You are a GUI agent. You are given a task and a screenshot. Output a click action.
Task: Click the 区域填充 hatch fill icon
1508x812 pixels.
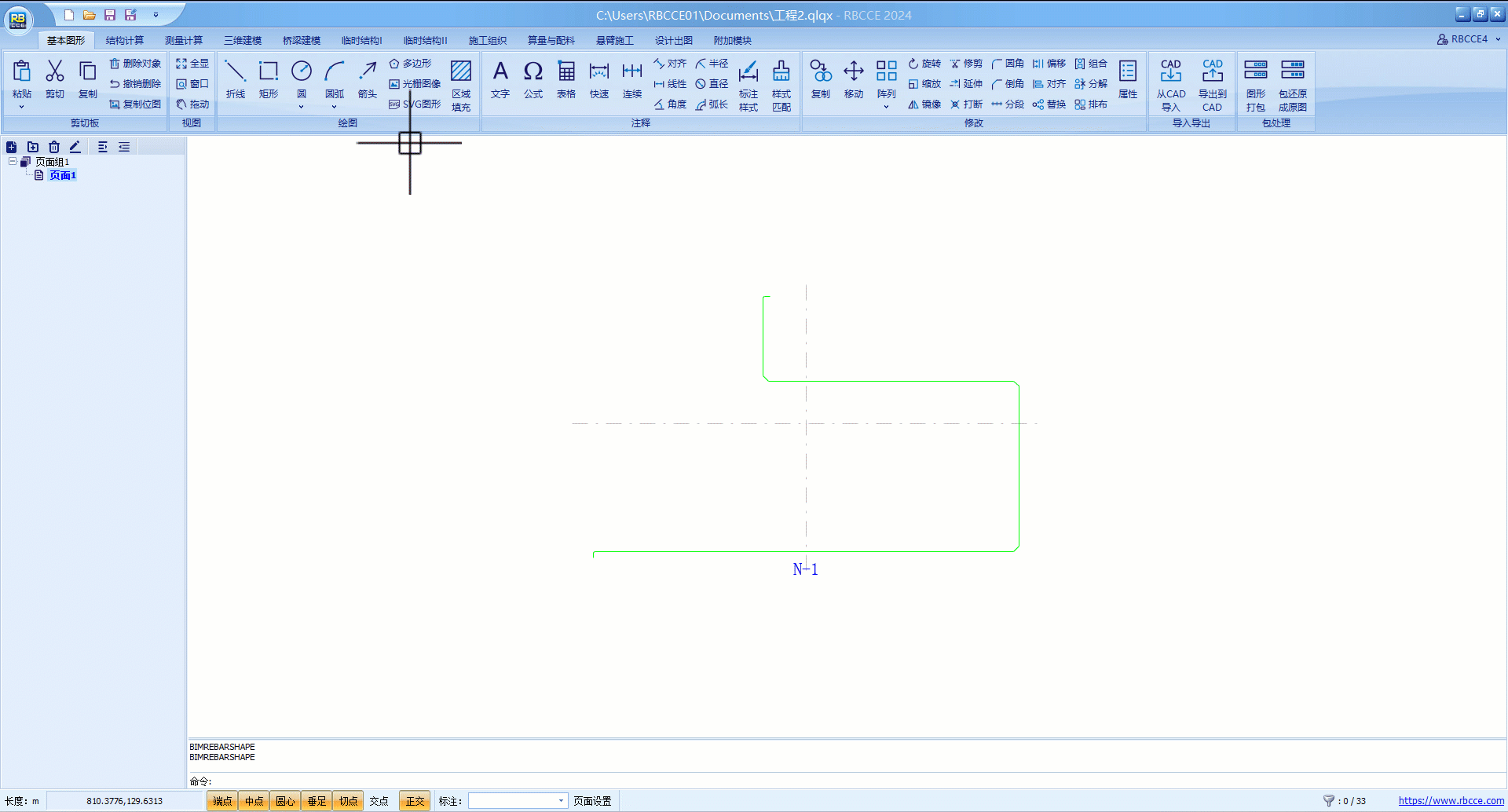(x=461, y=85)
